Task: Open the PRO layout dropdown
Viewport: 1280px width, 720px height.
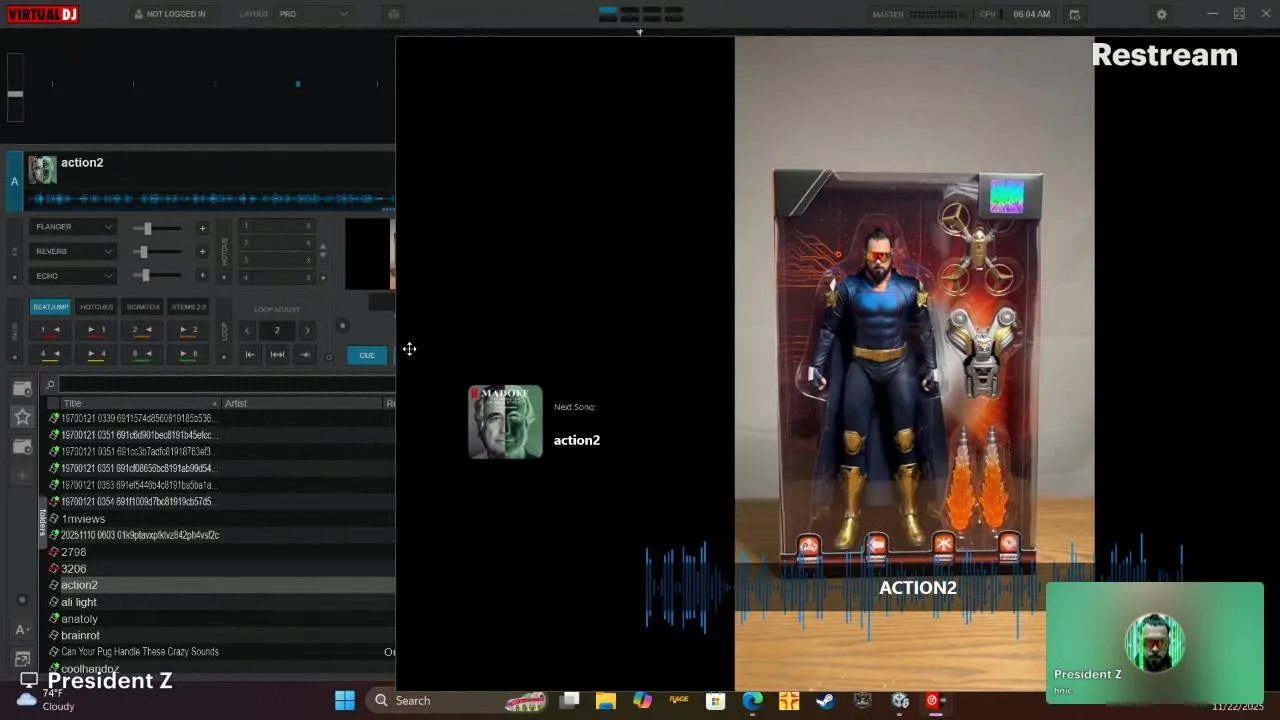Action: click(313, 14)
